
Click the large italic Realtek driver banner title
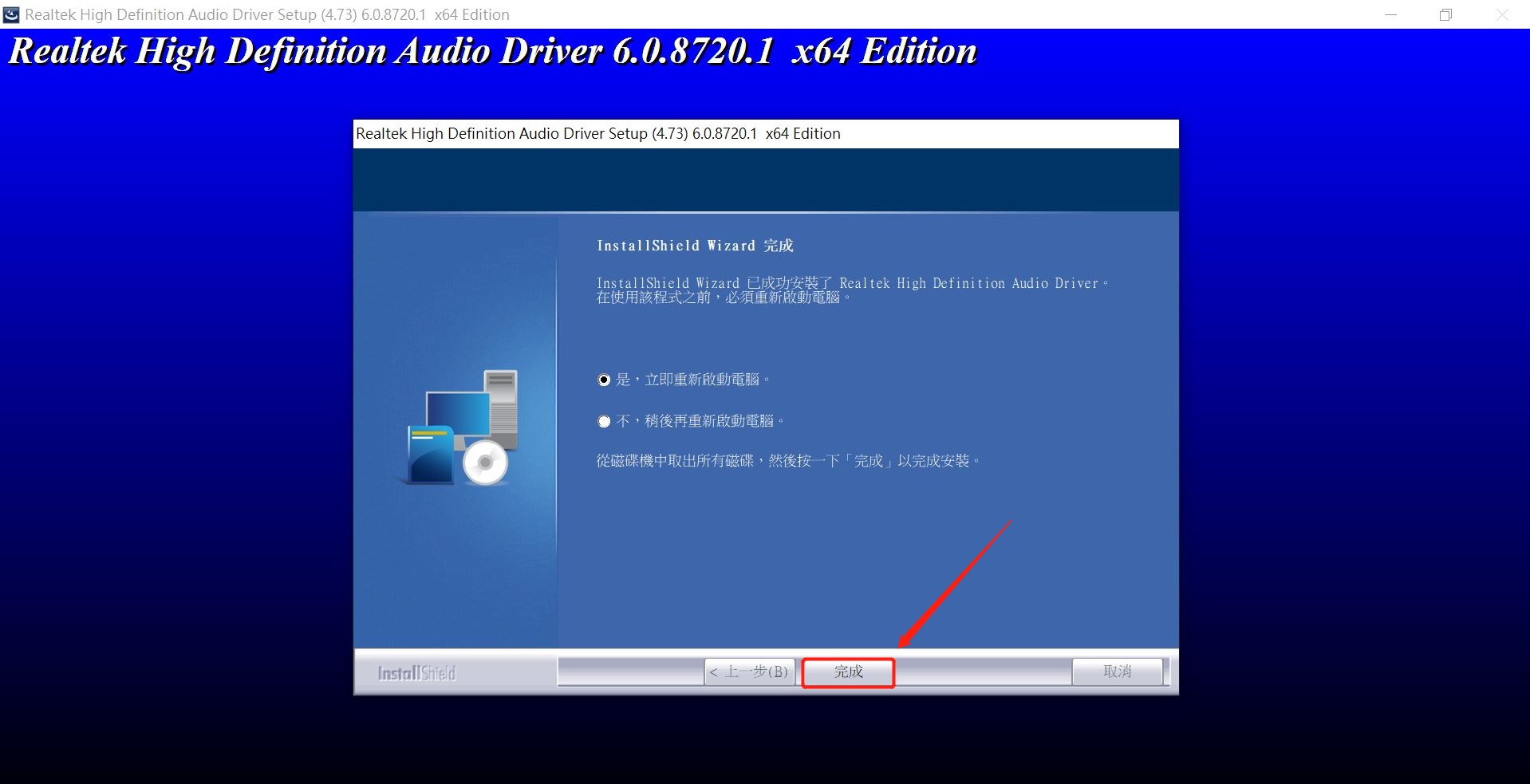tap(492, 52)
